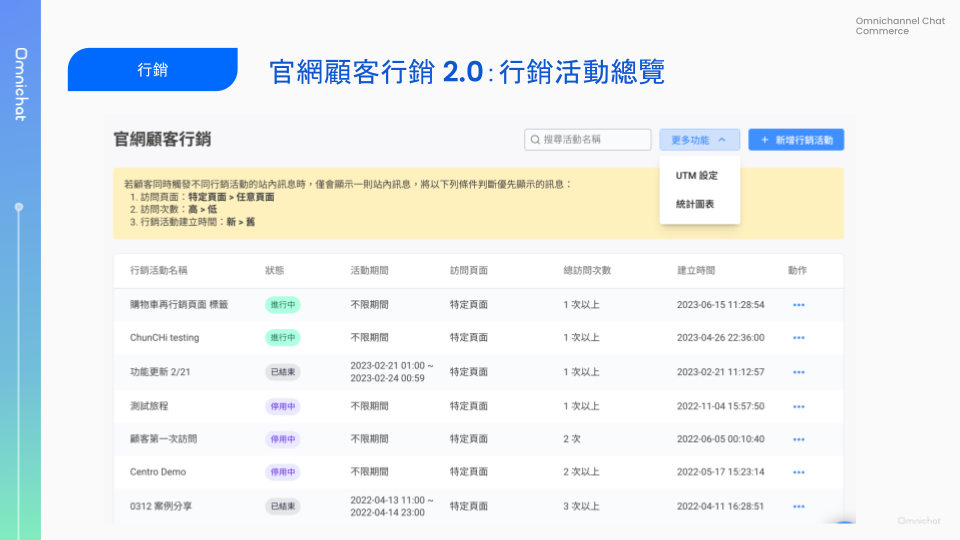Click the 2023-02-21 01:00 ~ 2023-02-24 00:59 period

click(x=392, y=372)
